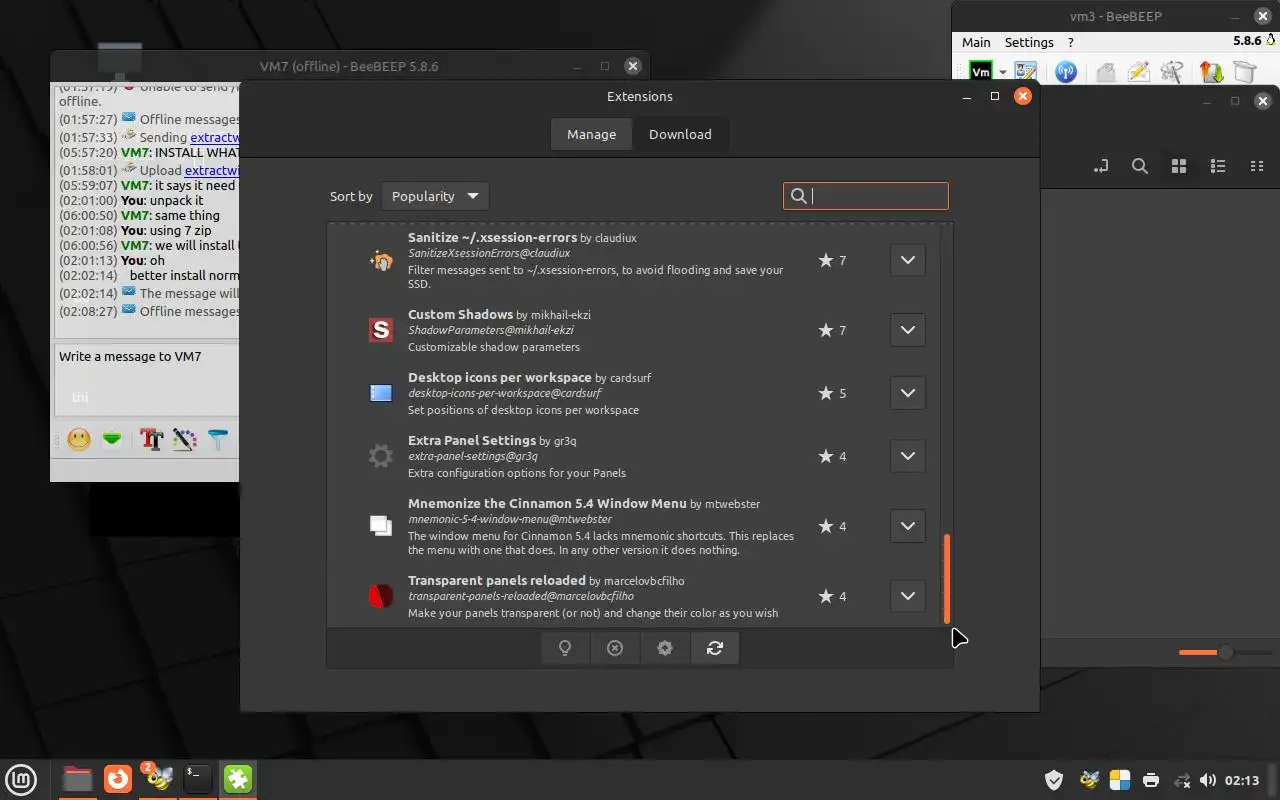This screenshot has height=800, width=1280.
Task: Click the Sanitize xsession-errors extension icon
Action: click(381, 260)
